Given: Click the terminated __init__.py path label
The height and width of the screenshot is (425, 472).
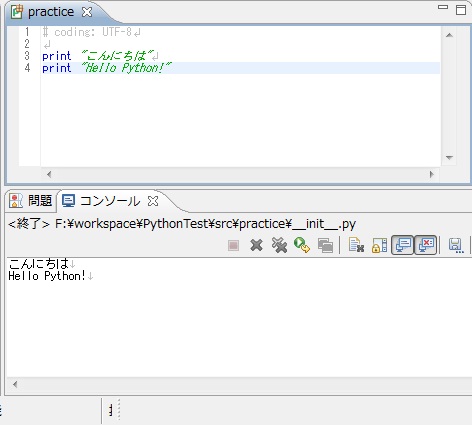Looking at the screenshot, I should [182, 224].
